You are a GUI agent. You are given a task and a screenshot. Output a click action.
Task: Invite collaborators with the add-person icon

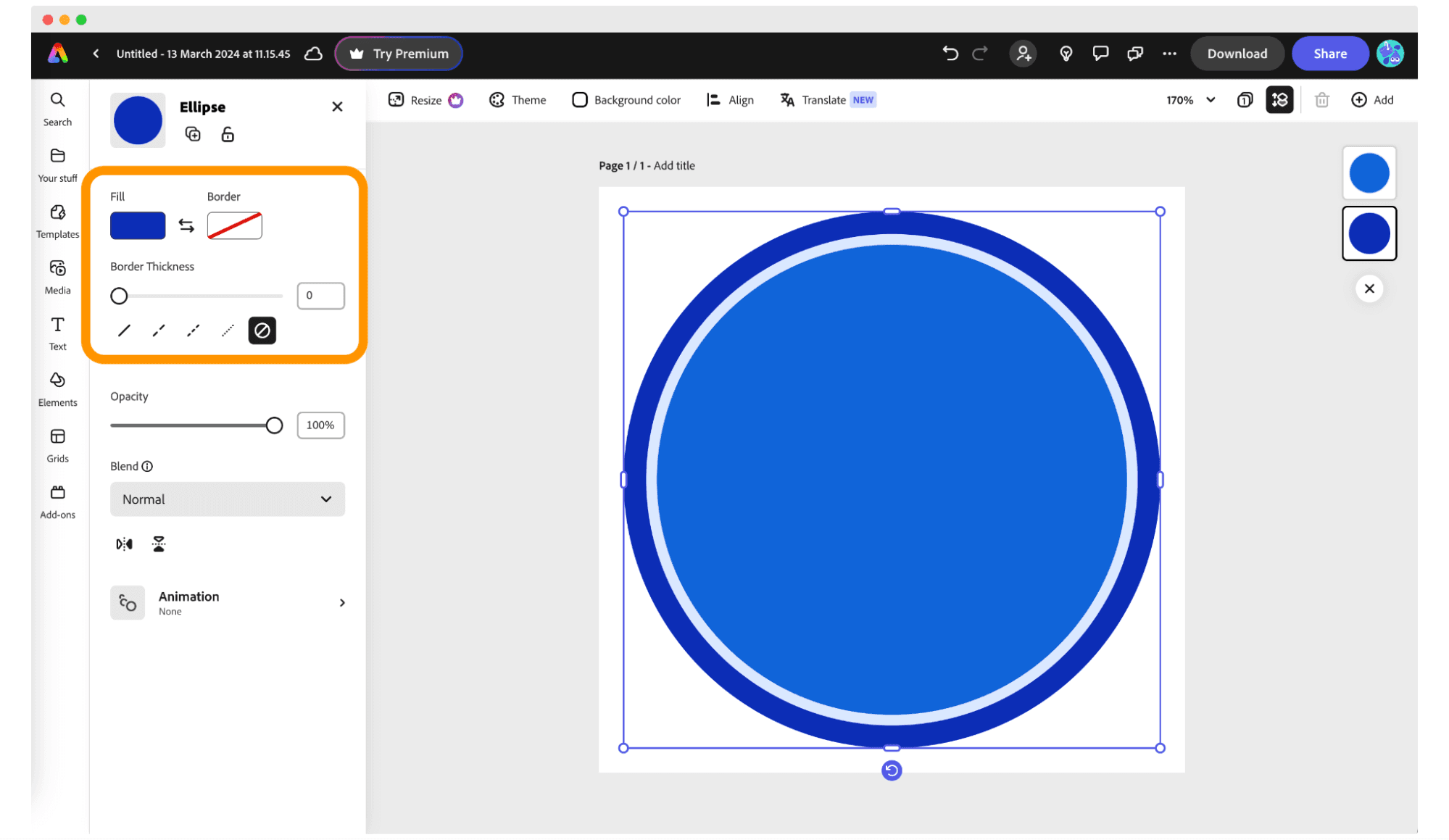tap(1023, 54)
